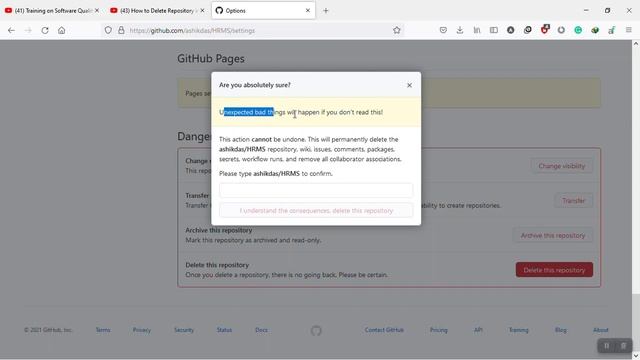Open the Security footer link

(x=184, y=330)
